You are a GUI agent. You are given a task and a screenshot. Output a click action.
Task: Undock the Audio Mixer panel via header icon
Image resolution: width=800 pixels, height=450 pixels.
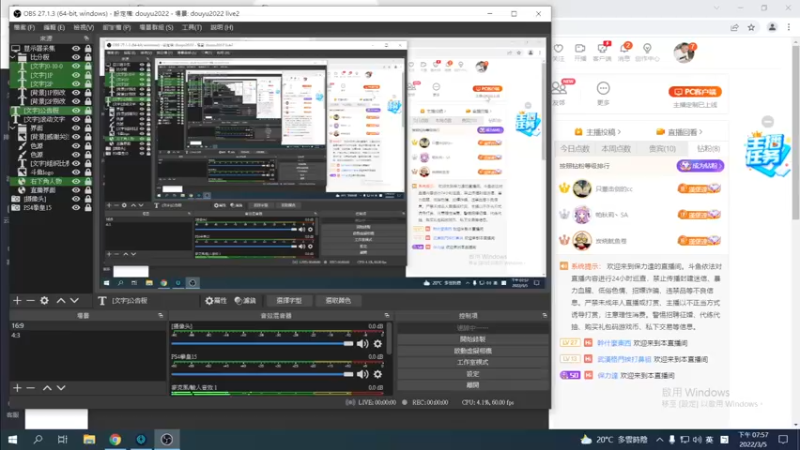pyautogui.click(x=387, y=316)
